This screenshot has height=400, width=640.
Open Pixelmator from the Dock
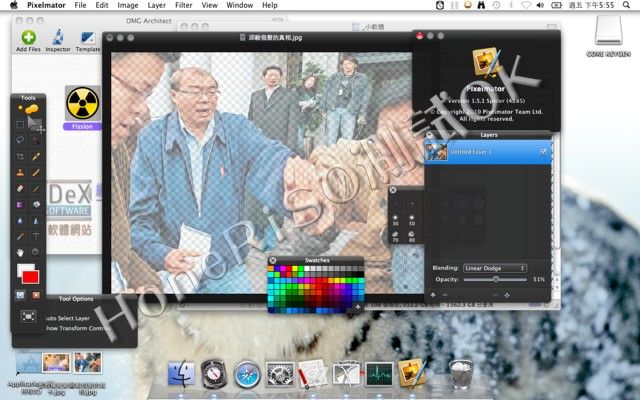point(411,374)
